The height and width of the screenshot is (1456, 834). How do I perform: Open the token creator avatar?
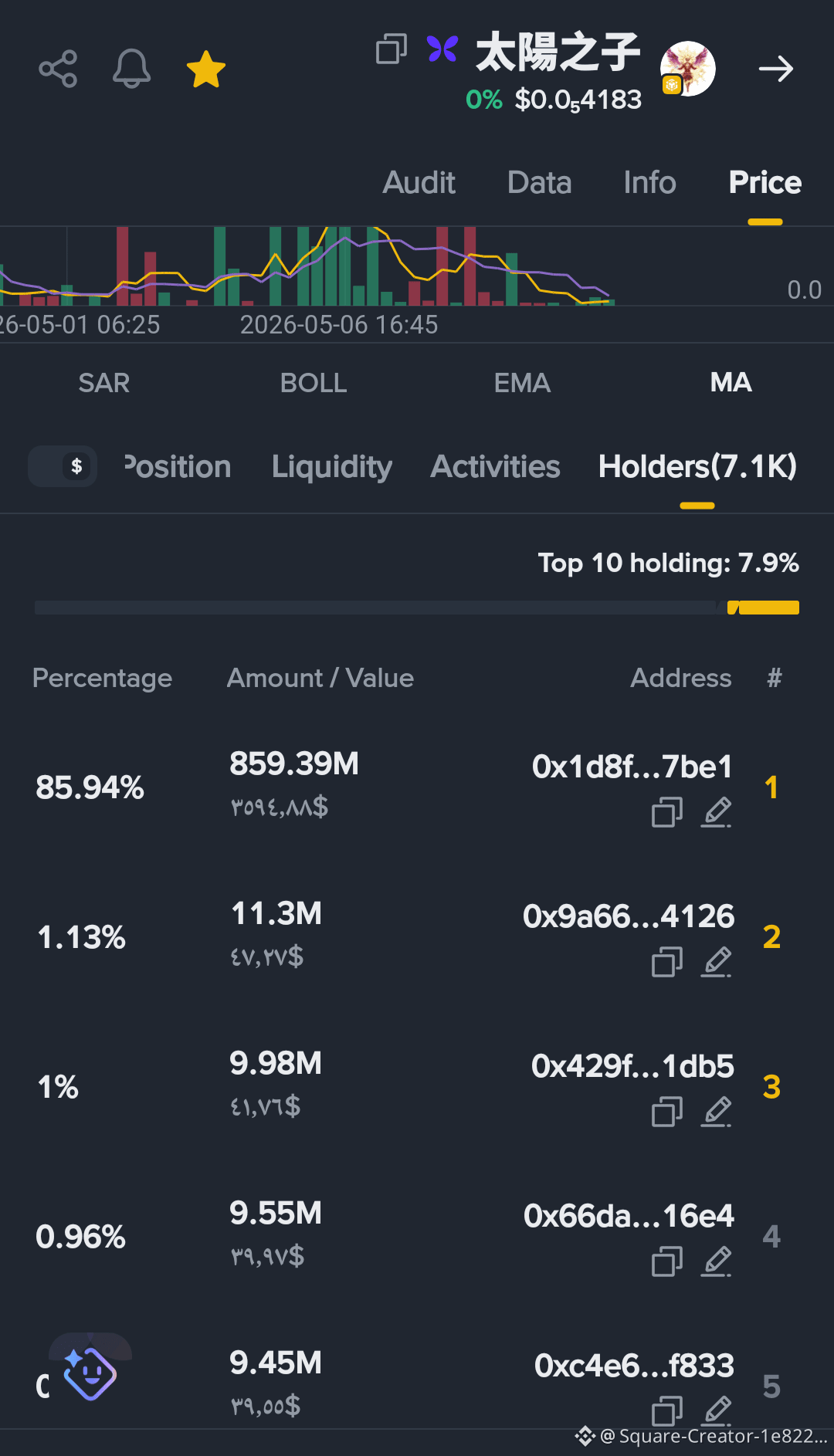[687, 69]
